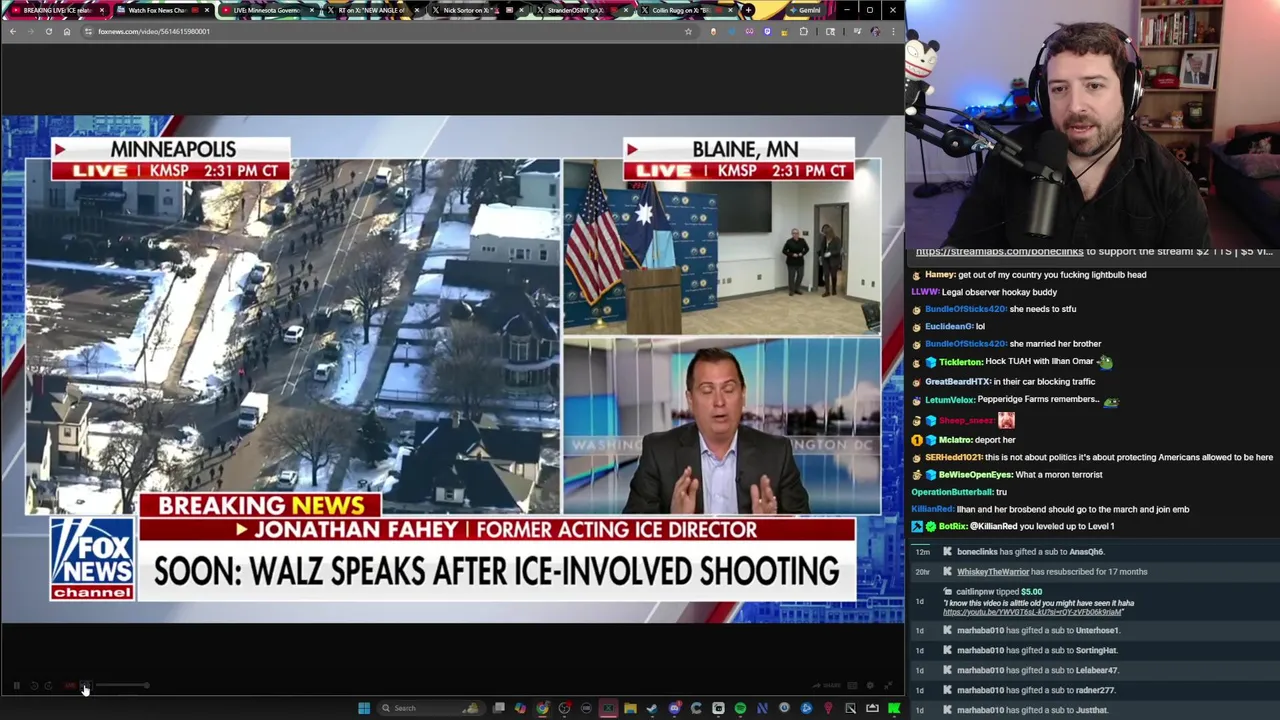Open the browser extensions puzzle icon
The width and height of the screenshot is (1280, 720).
tap(803, 32)
